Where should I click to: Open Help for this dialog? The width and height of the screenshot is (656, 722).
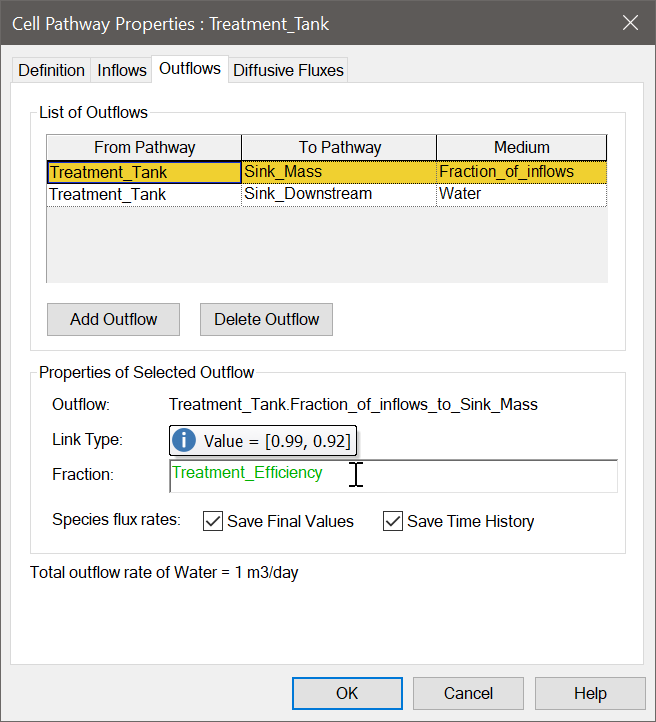pyautogui.click(x=590, y=693)
